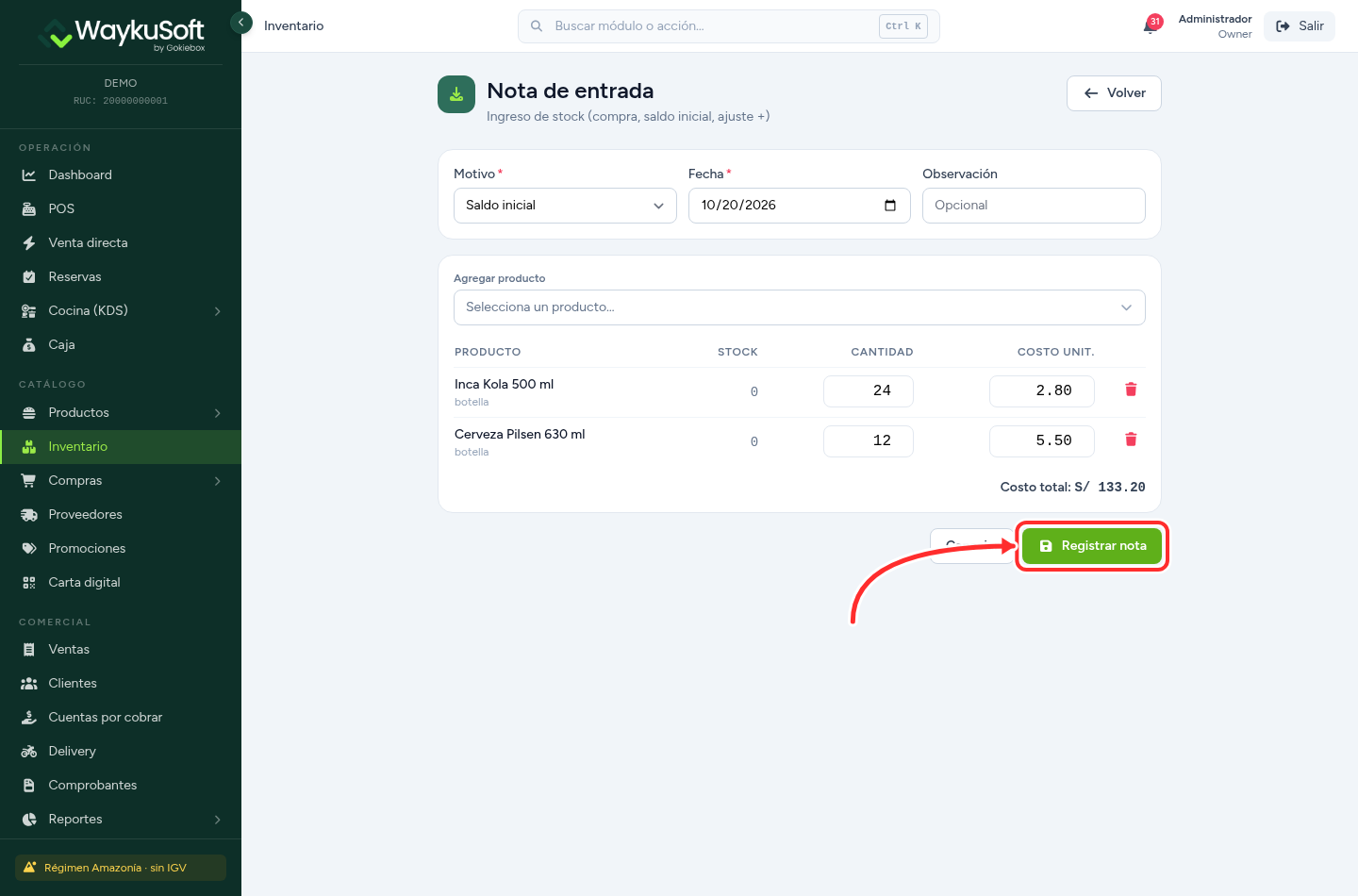
Task: Click the Volver button
Action: pos(1114,93)
